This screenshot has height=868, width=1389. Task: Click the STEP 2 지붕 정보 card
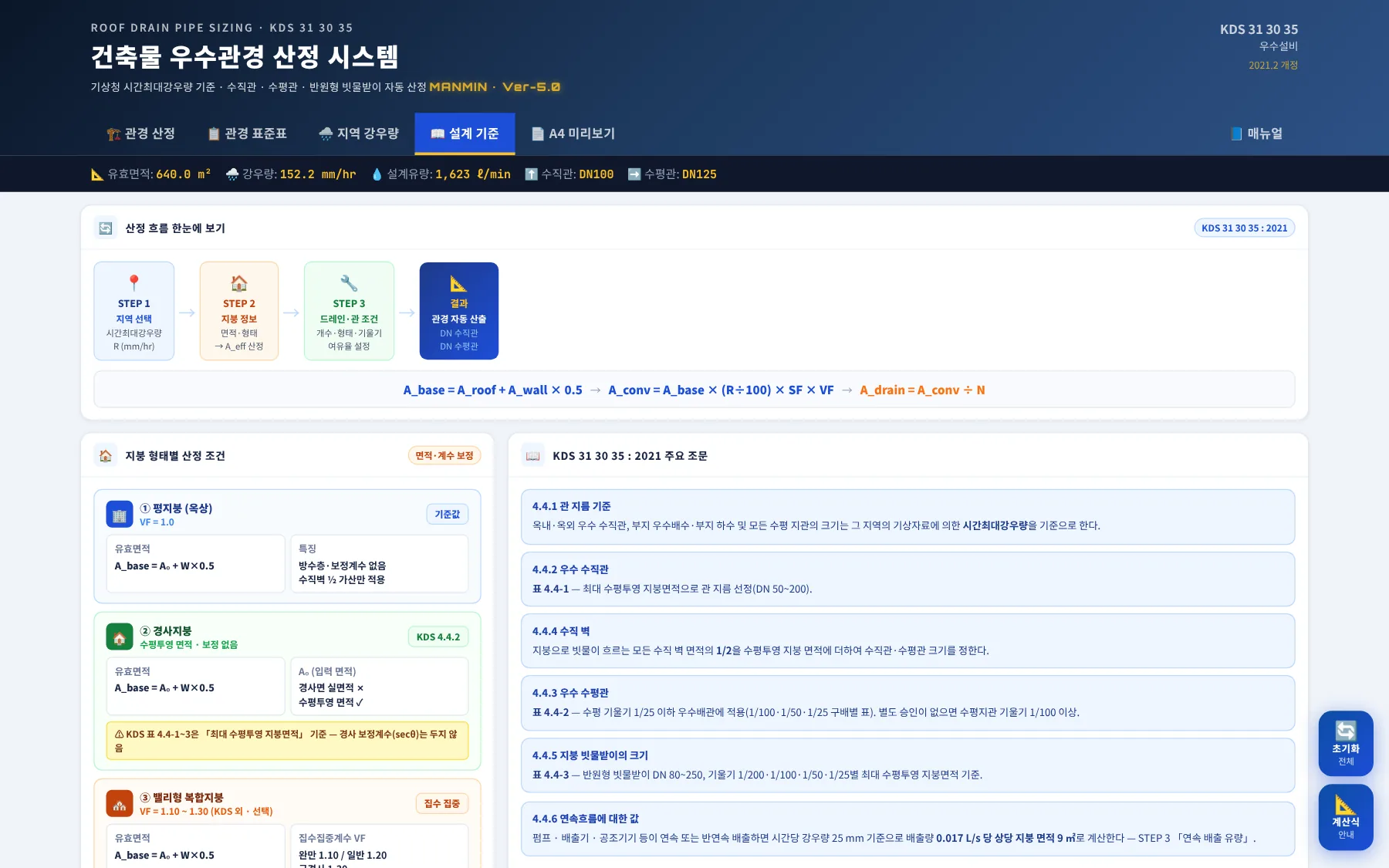coord(239,311)
